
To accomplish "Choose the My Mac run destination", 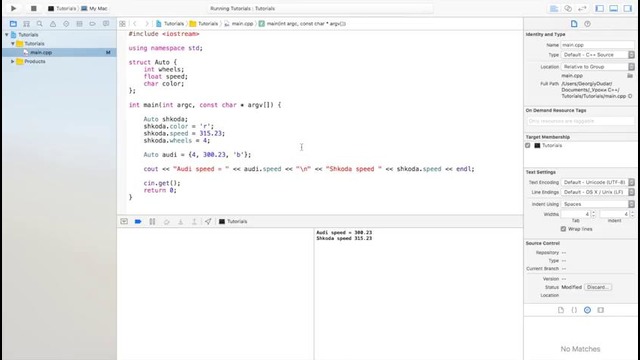I will (94, 8).
